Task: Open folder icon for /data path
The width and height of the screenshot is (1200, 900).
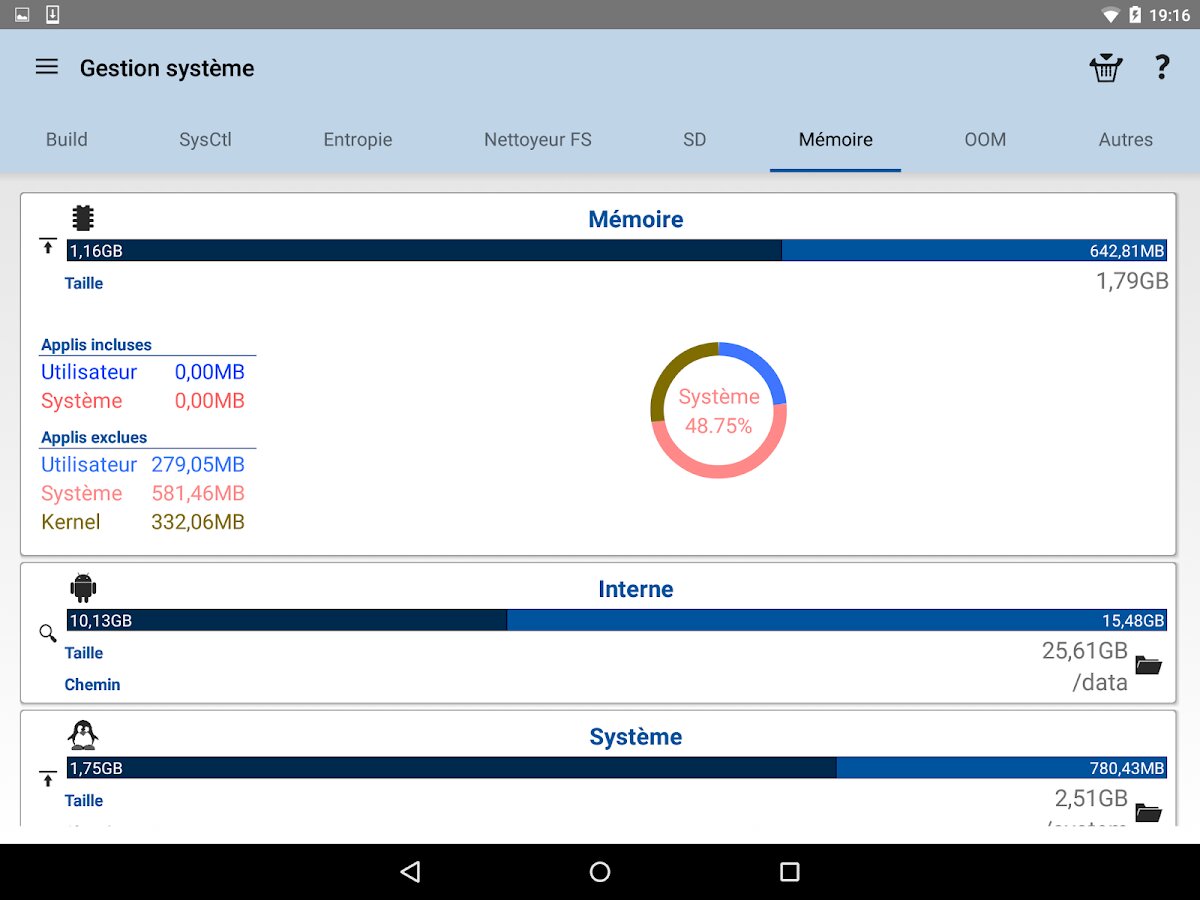Action: pyautogui.click(x=1148, y=665)
